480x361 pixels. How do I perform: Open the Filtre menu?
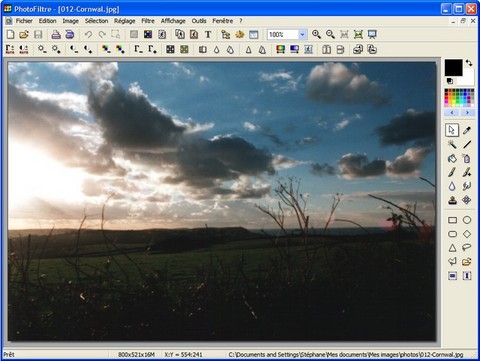(x=148, y=21)
